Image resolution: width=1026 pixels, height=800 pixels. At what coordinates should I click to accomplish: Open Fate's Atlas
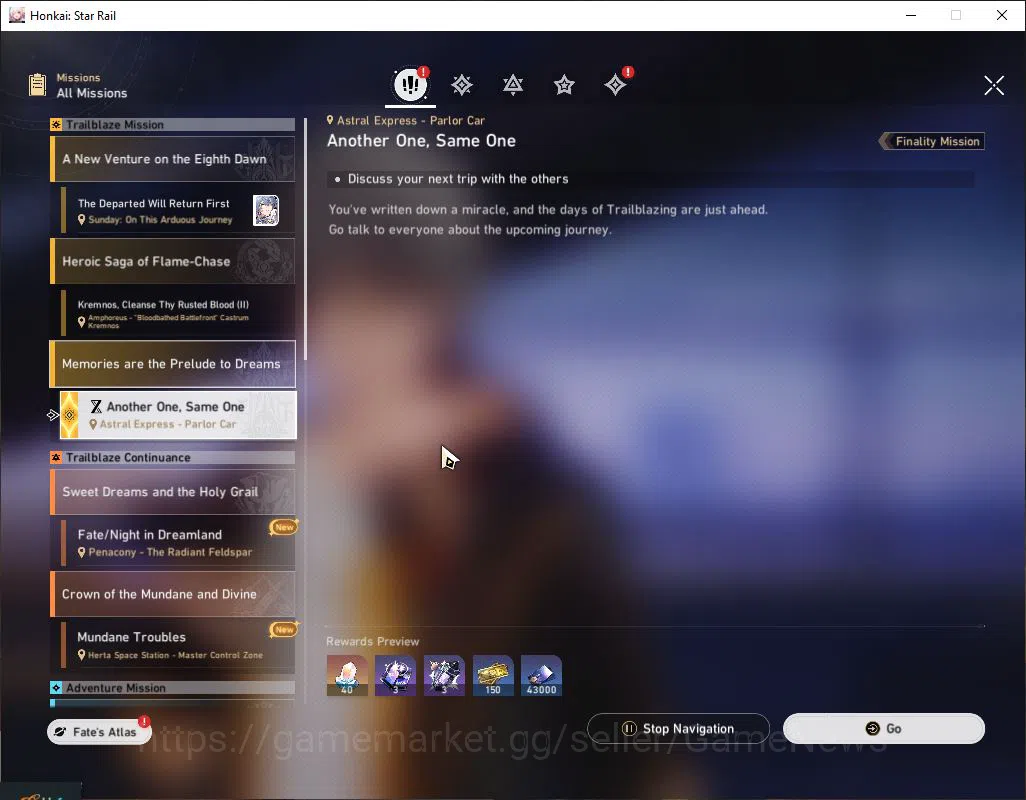(99, 731)
